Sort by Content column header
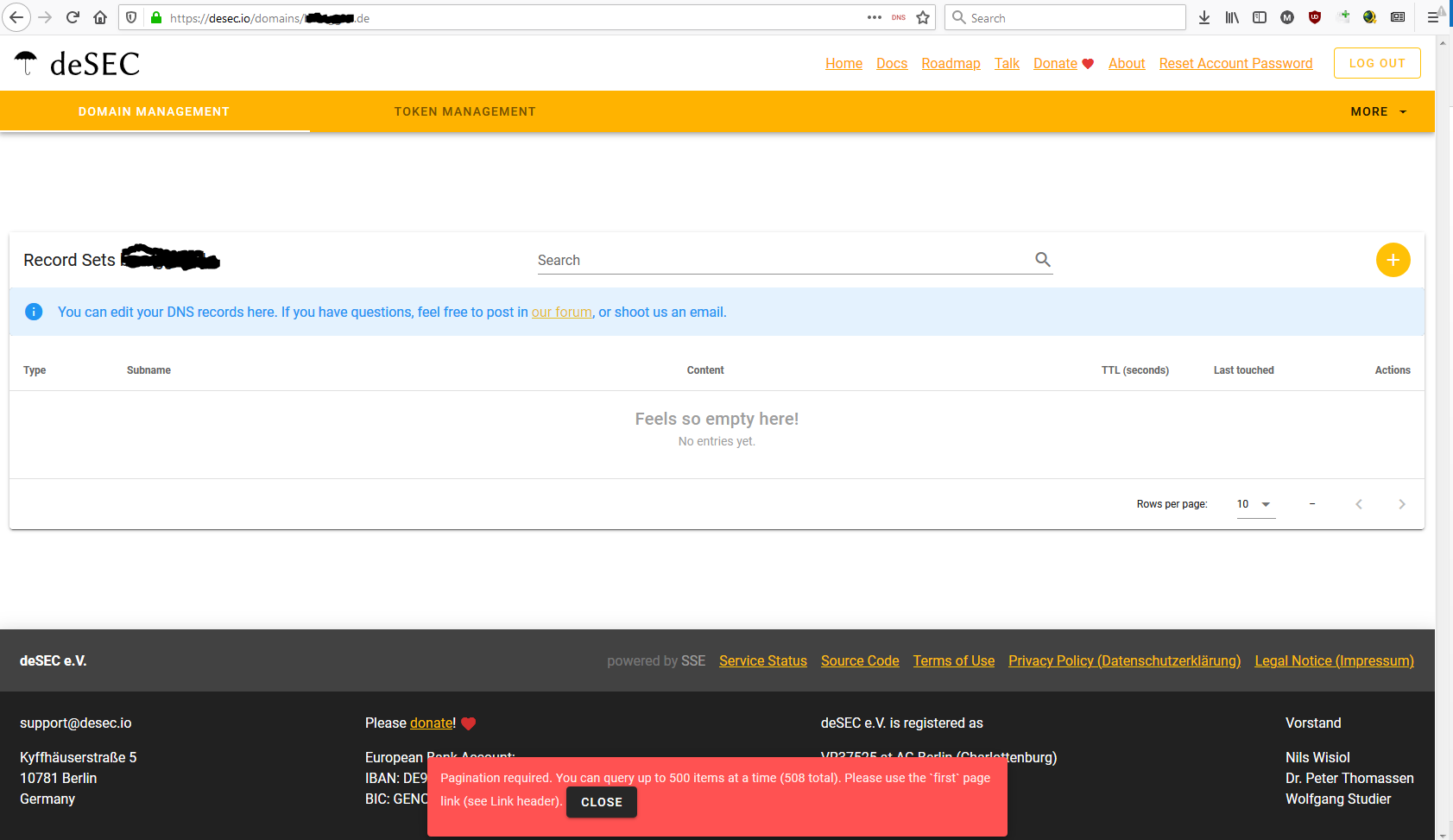1453x840 pixels. (x=705, y=370)
